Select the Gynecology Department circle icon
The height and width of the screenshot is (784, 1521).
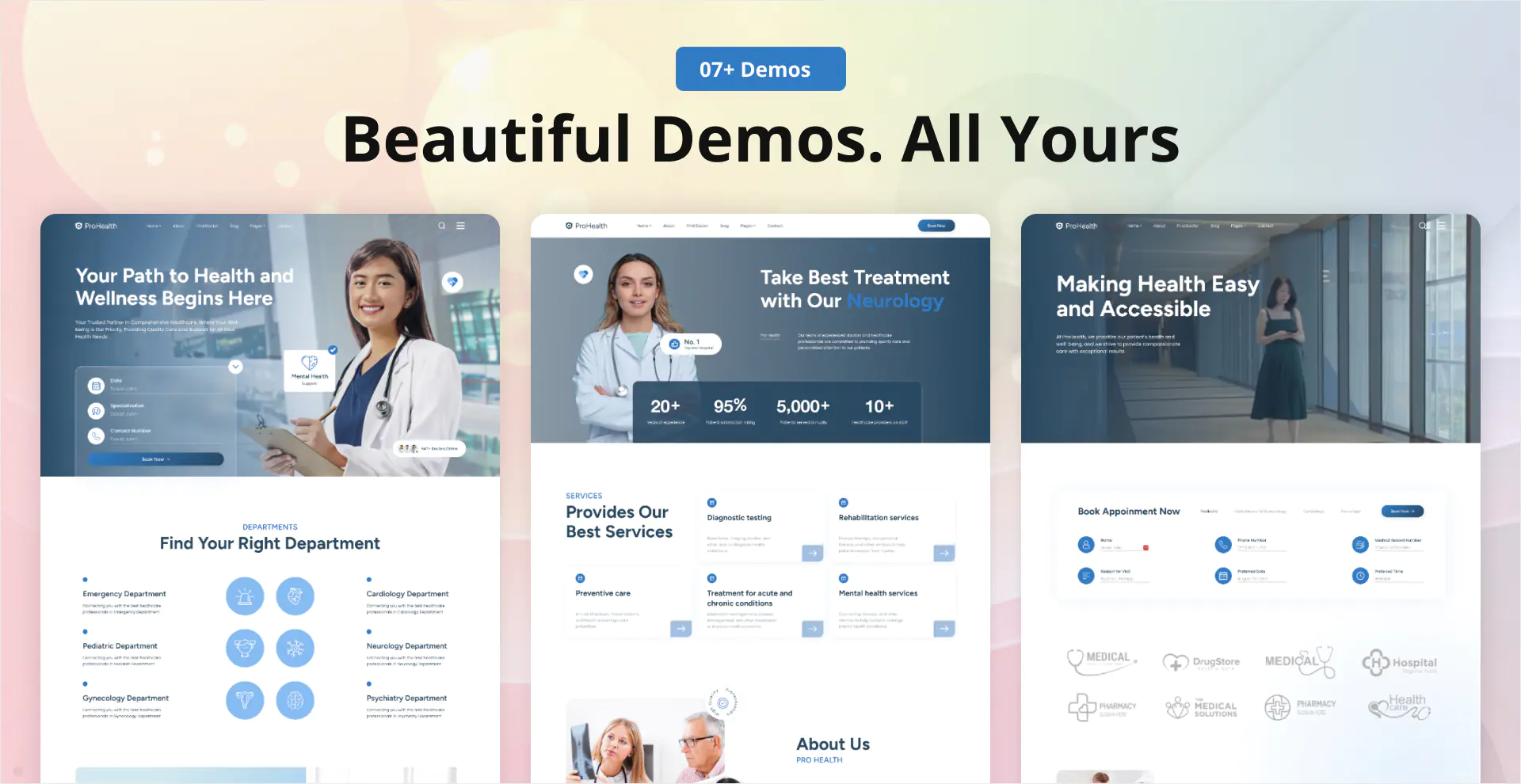(245, 701)
